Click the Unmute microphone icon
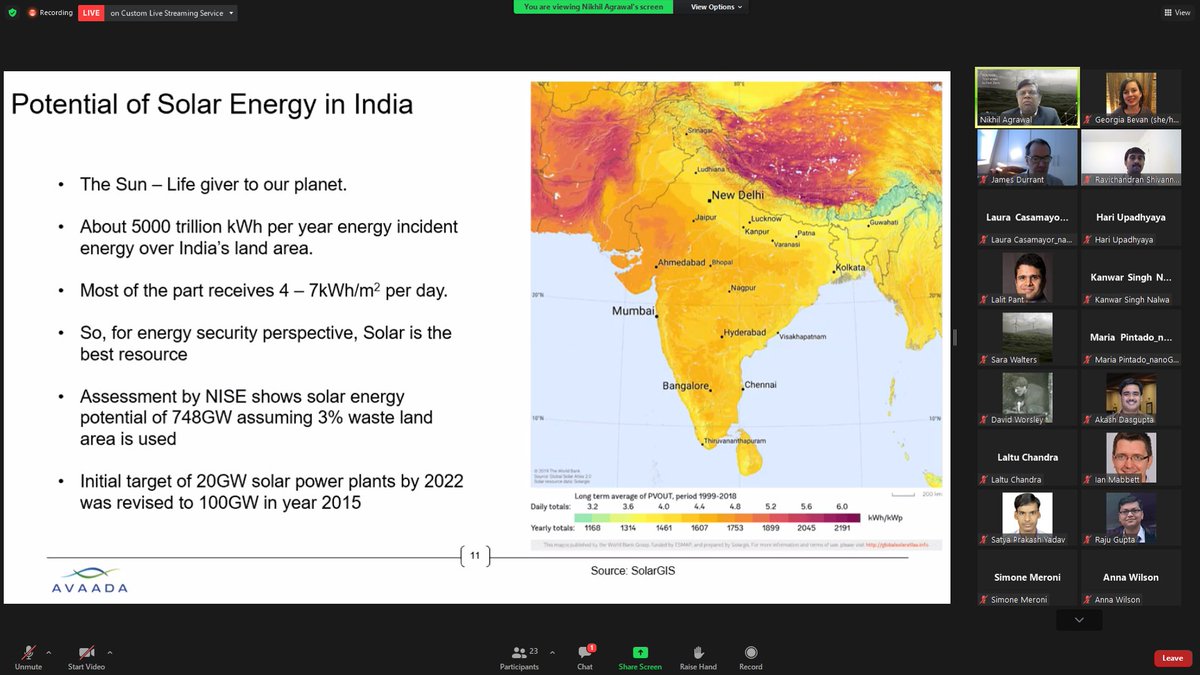The width and height of the screenshot is (1200, 675). coord(27,652)
